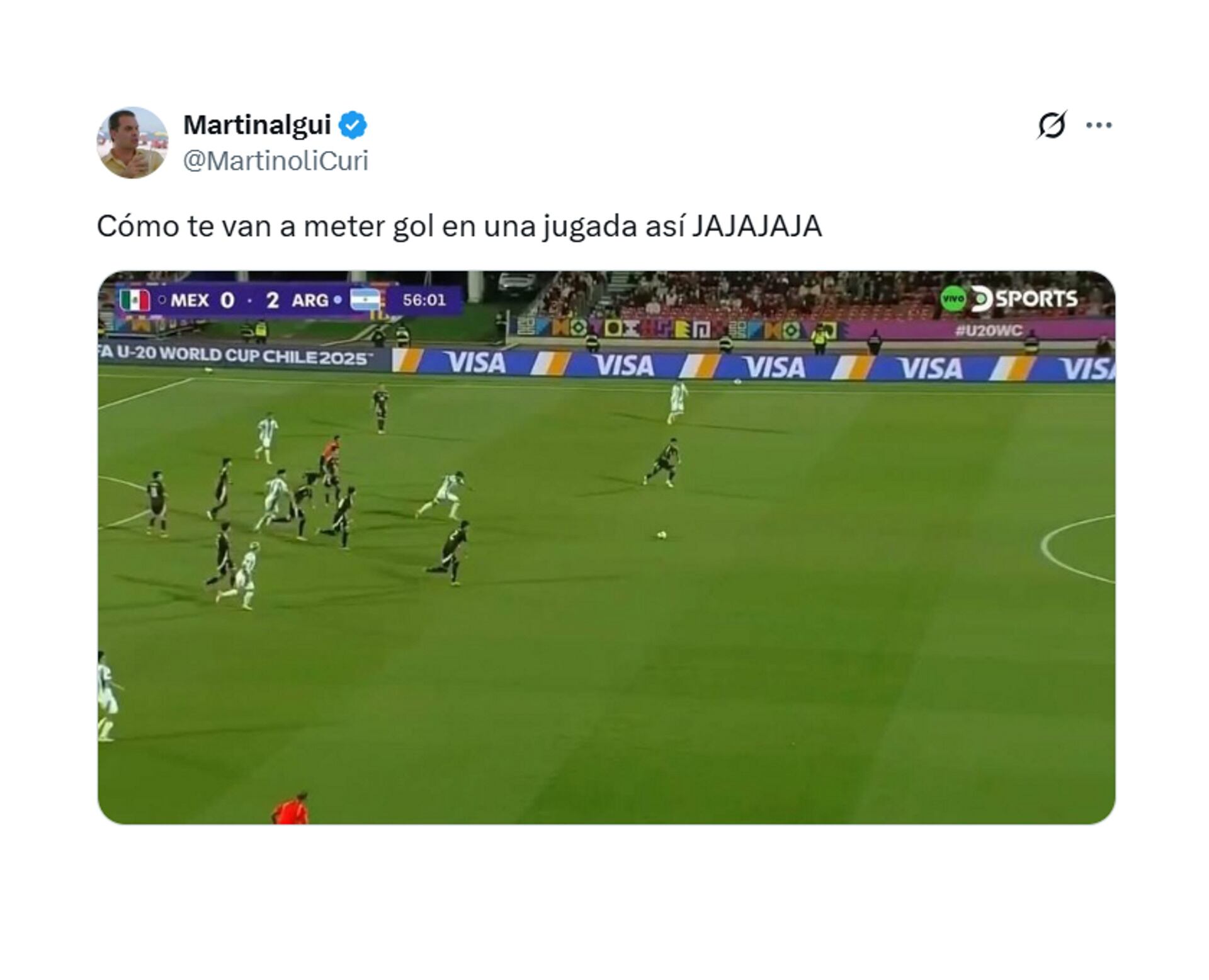The height and width of the screenshot is (980, 1209).
Task: Open the Grok slashed-circle icon
Action: (1052, 125)
